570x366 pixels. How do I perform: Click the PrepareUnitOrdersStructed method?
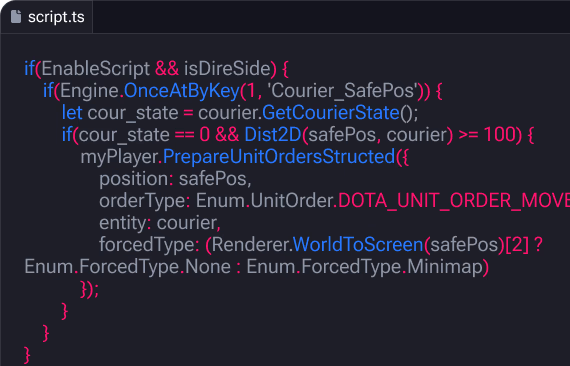point(279,157)
